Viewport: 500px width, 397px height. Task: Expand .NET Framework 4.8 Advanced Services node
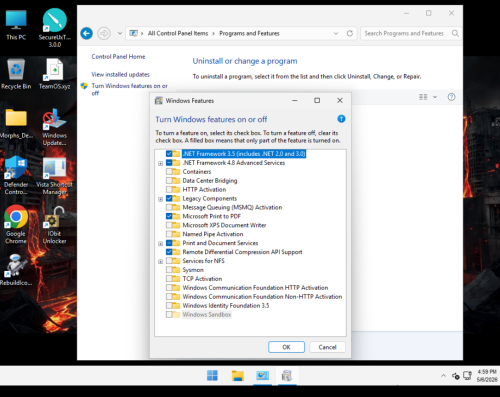point(160,163)
